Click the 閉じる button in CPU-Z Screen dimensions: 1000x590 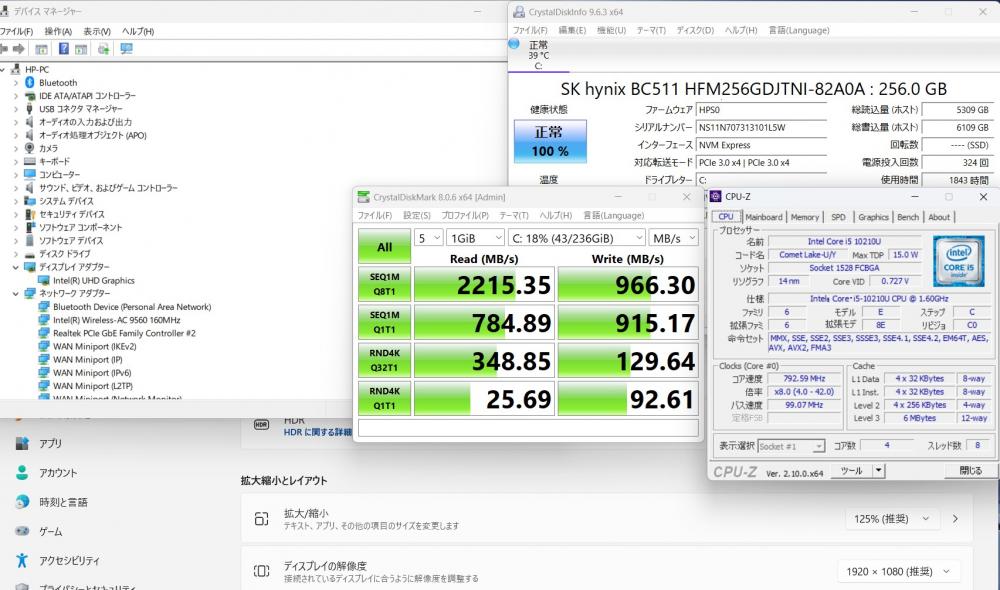pos(971,471)
